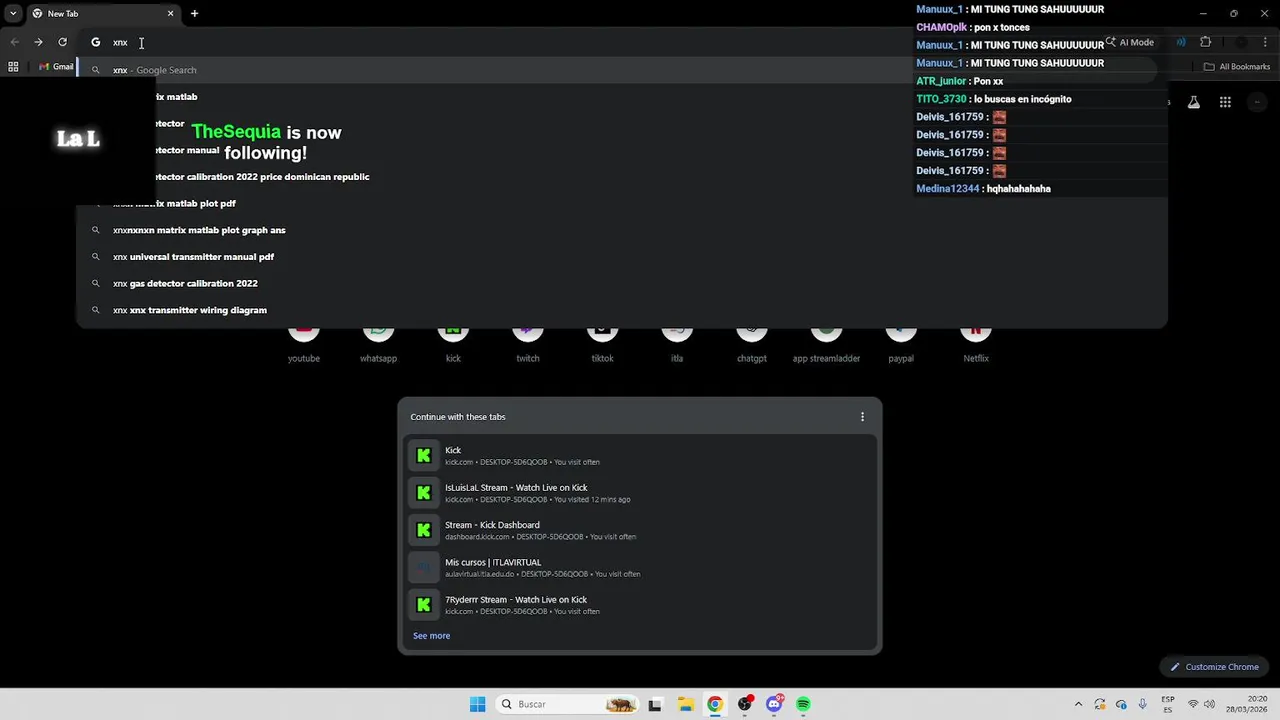The height and width of the screenshot is (720, 1280).
Task: Choose suggestion "xnx universal transmitter manual pdf"
Action: pyautogui.click(x=620, y=257)
